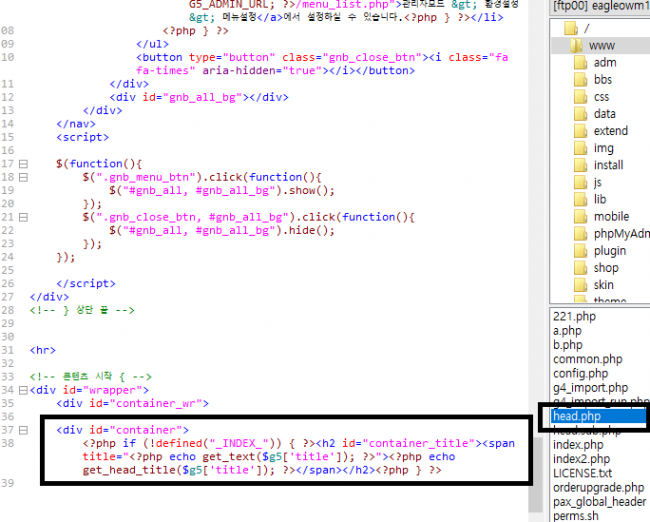Screen dimensions: 650x522
Task: Open the shop folder icon
Action: [580, 268]
